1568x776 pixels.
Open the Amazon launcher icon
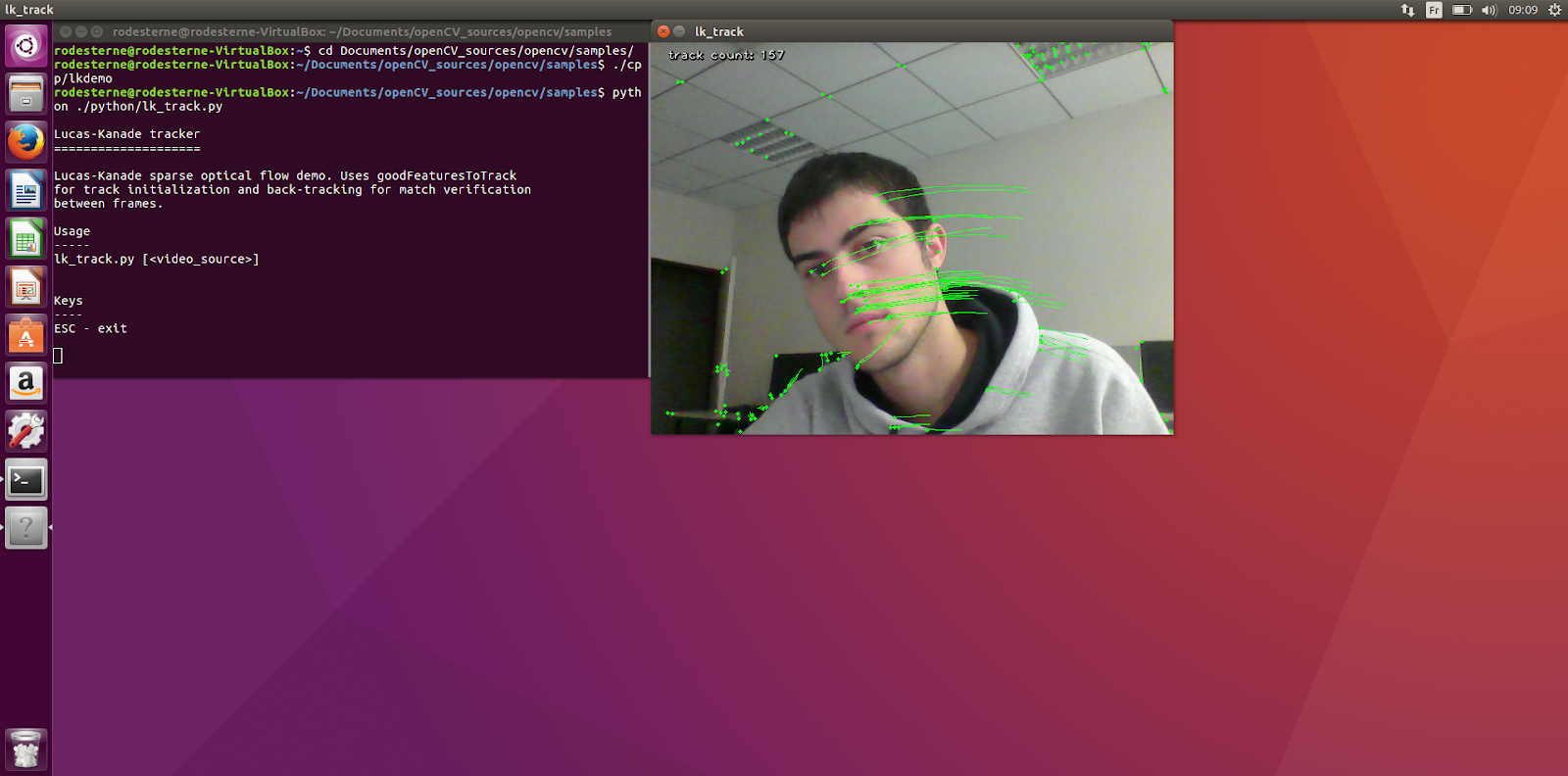[26, 382]
